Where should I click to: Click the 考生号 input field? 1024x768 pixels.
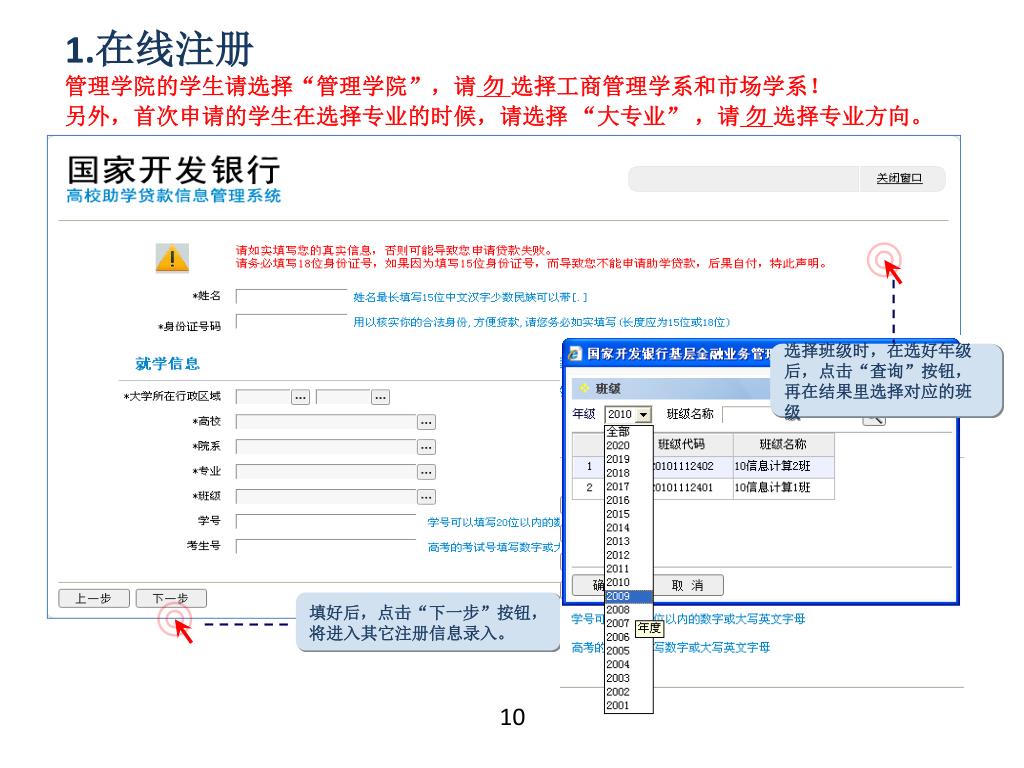click(x=327, y=546)
